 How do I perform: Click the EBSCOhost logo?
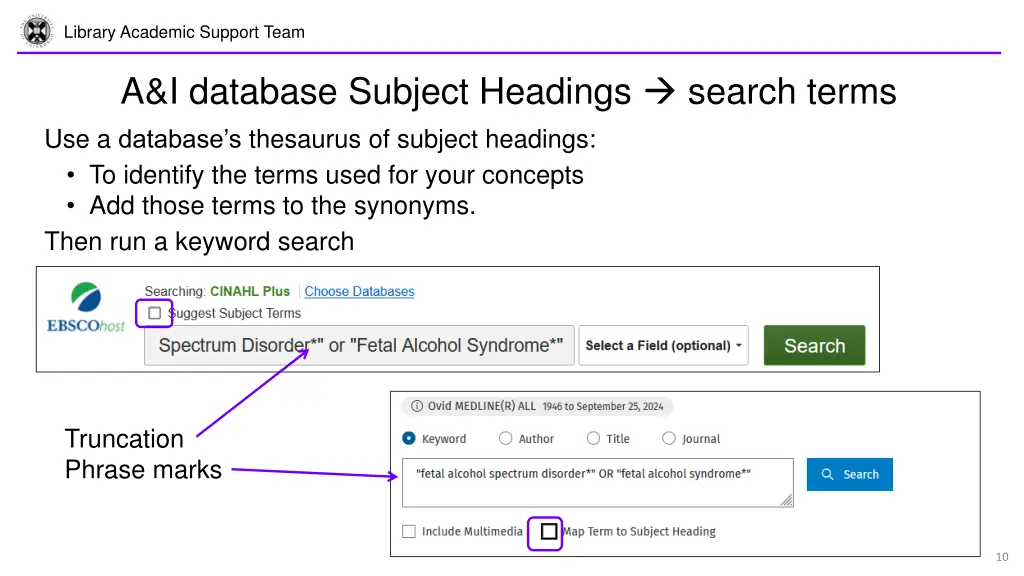86,308
